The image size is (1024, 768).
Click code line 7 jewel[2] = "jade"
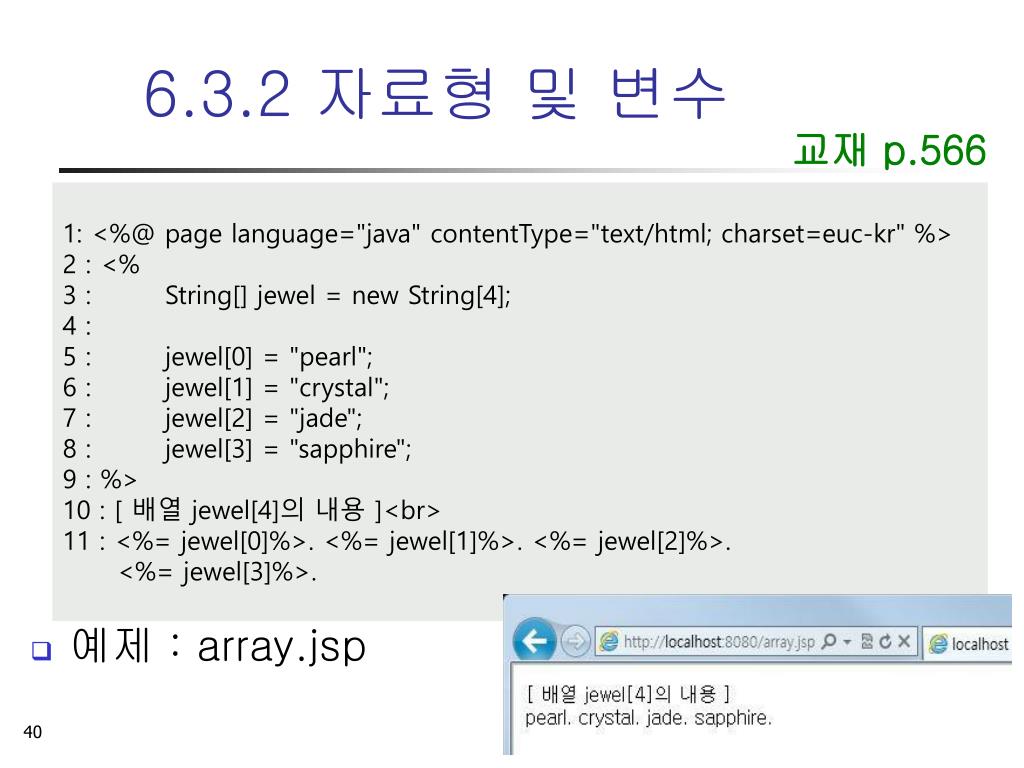[263, 419]
